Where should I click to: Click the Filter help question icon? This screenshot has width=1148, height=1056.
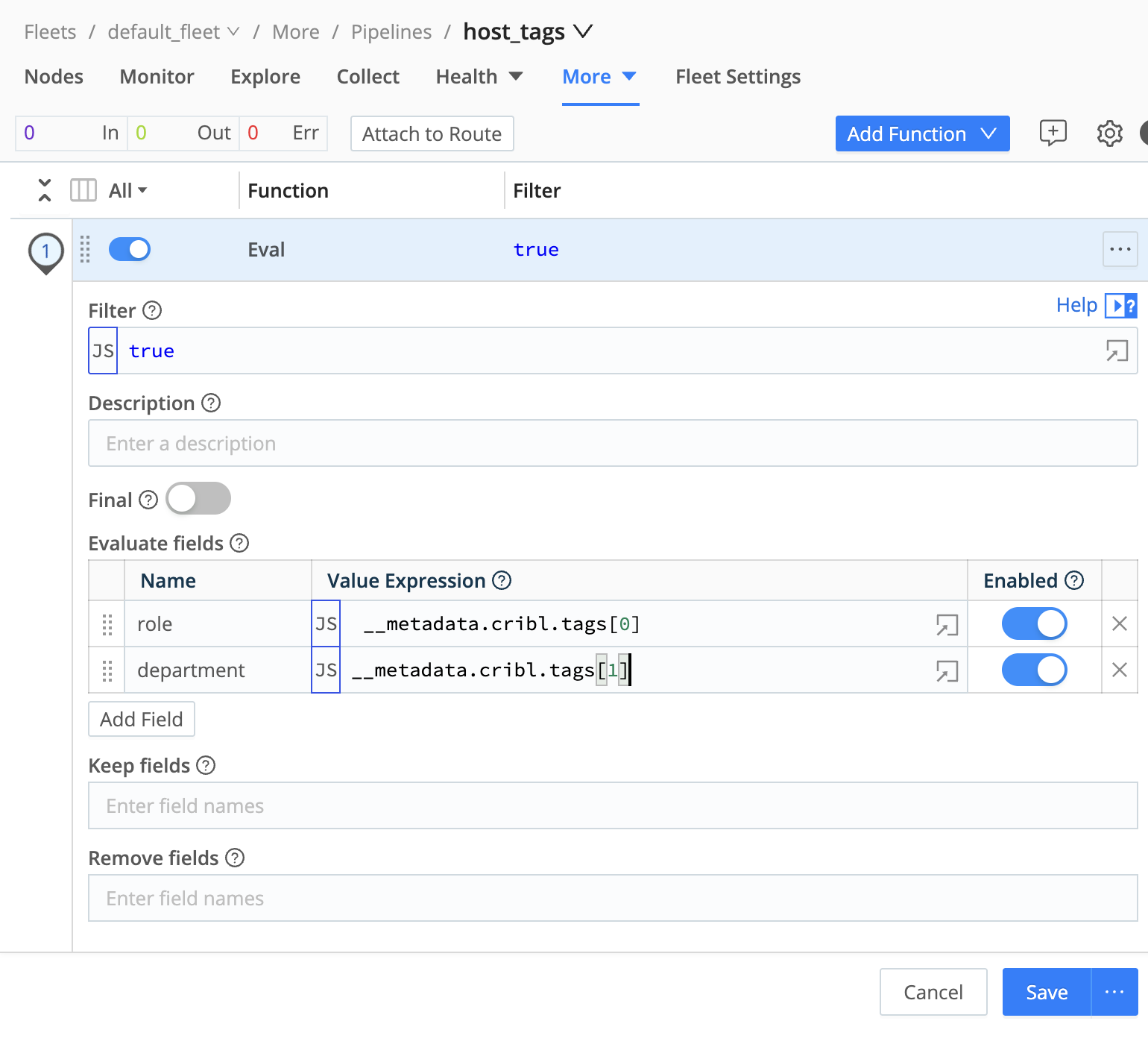coord(152,310)
